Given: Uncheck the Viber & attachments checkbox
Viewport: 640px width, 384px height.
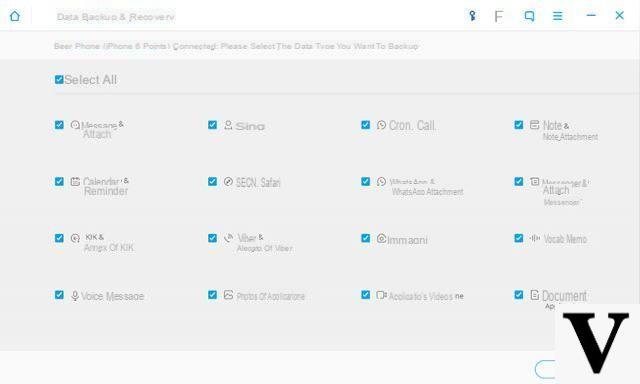Looking at the screenshot, I should [212, 238].
